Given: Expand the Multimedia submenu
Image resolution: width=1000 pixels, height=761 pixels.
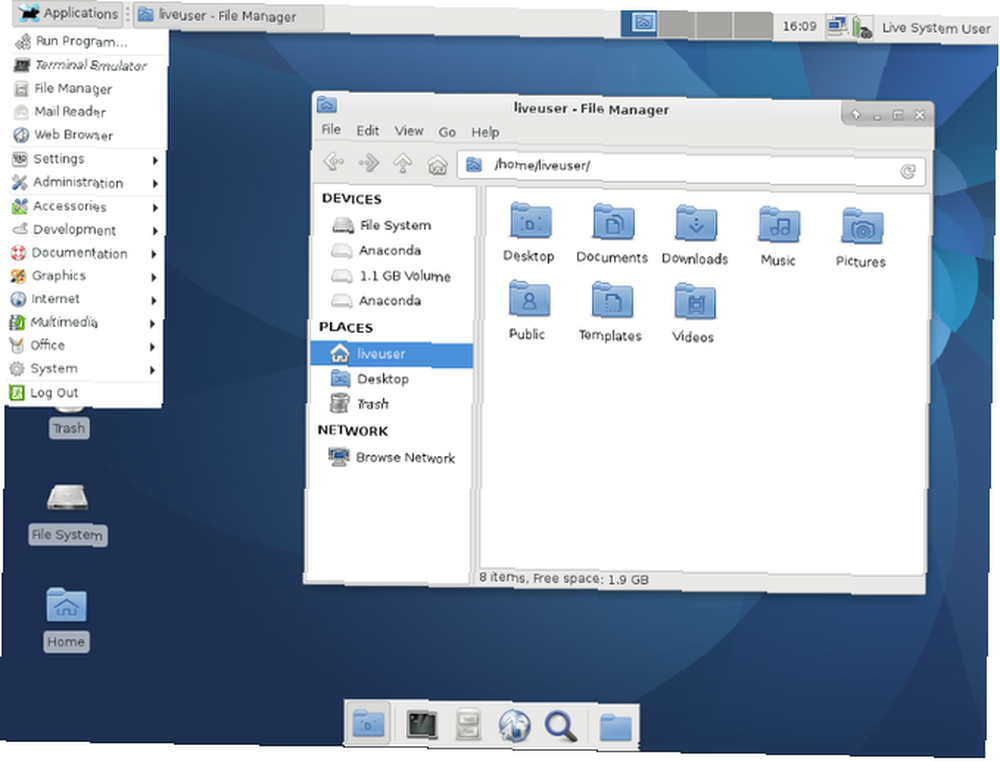Looking at the screenshot, I should click(x=83, y=322).
